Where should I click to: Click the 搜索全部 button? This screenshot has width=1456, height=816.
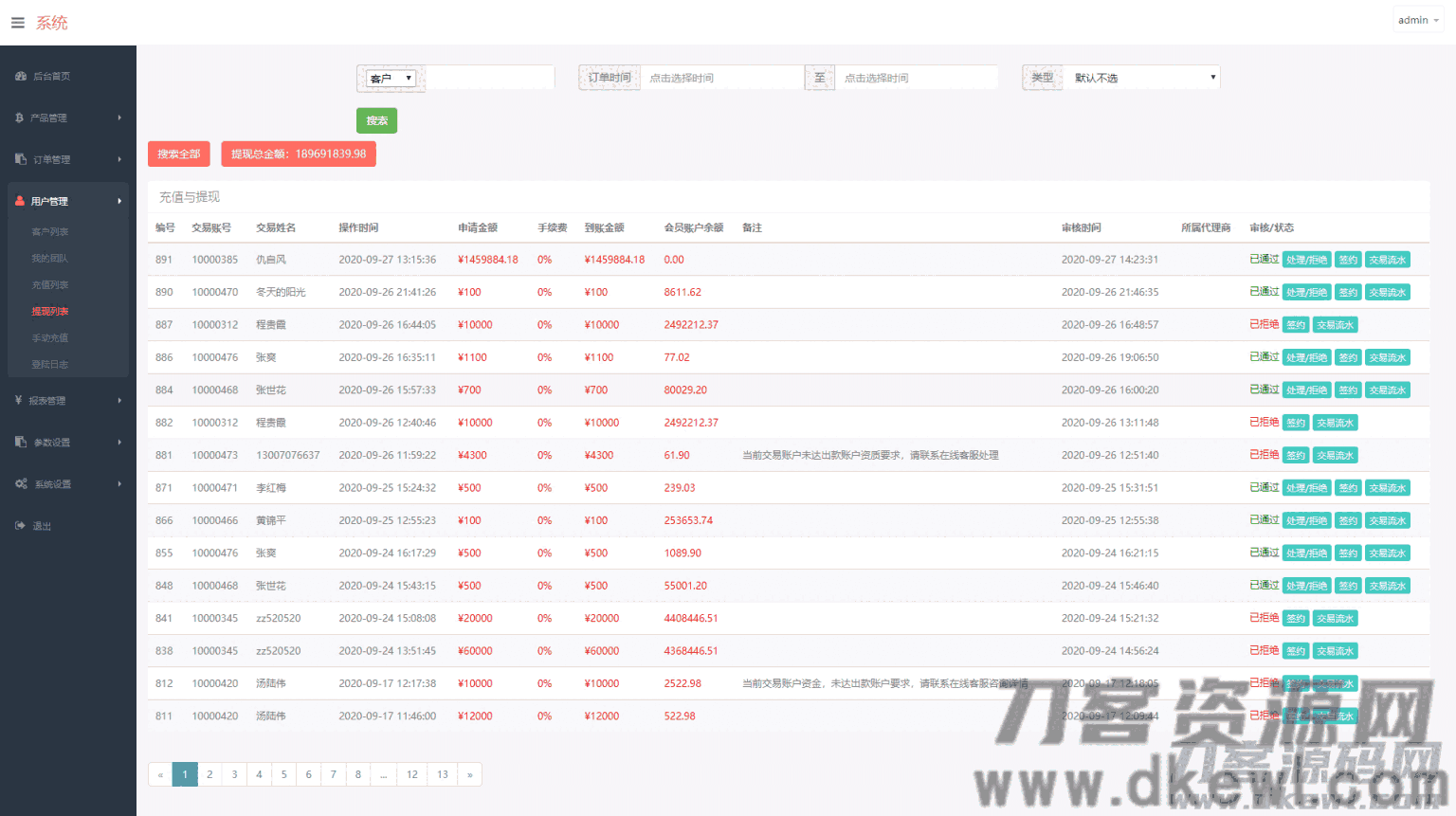178,154
